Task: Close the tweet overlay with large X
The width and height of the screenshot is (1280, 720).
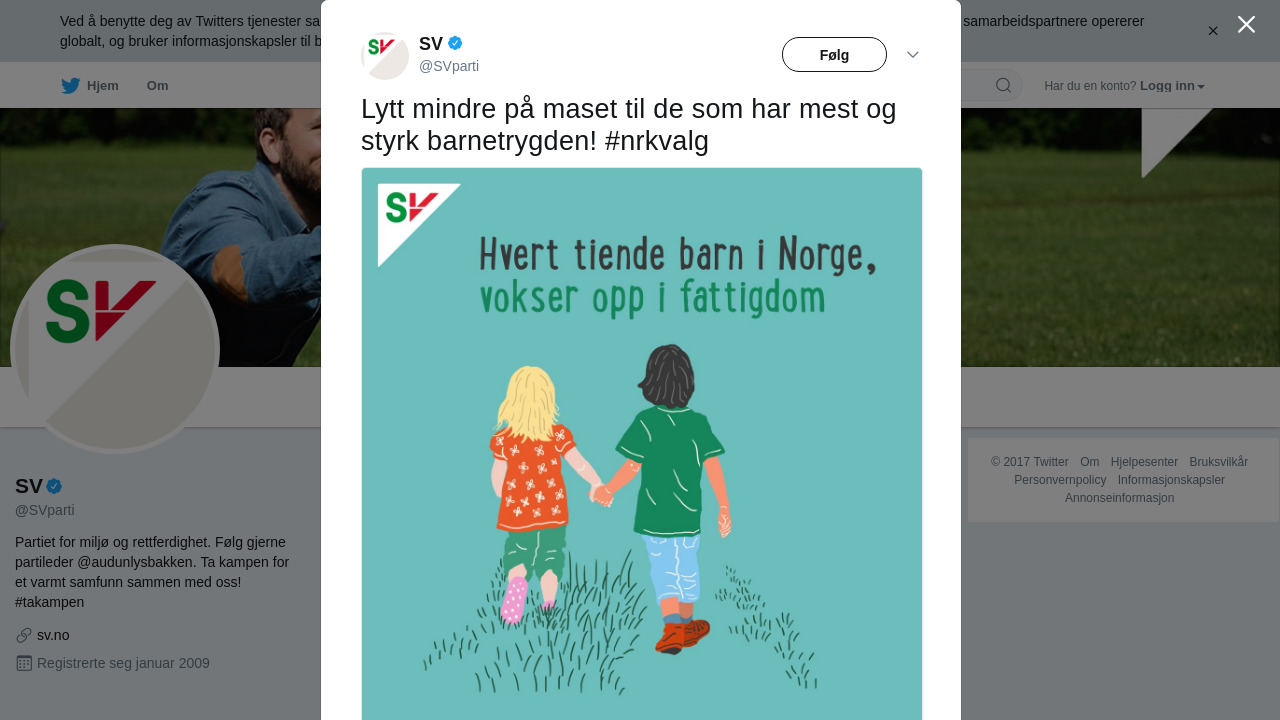Action: [1246, 24]
